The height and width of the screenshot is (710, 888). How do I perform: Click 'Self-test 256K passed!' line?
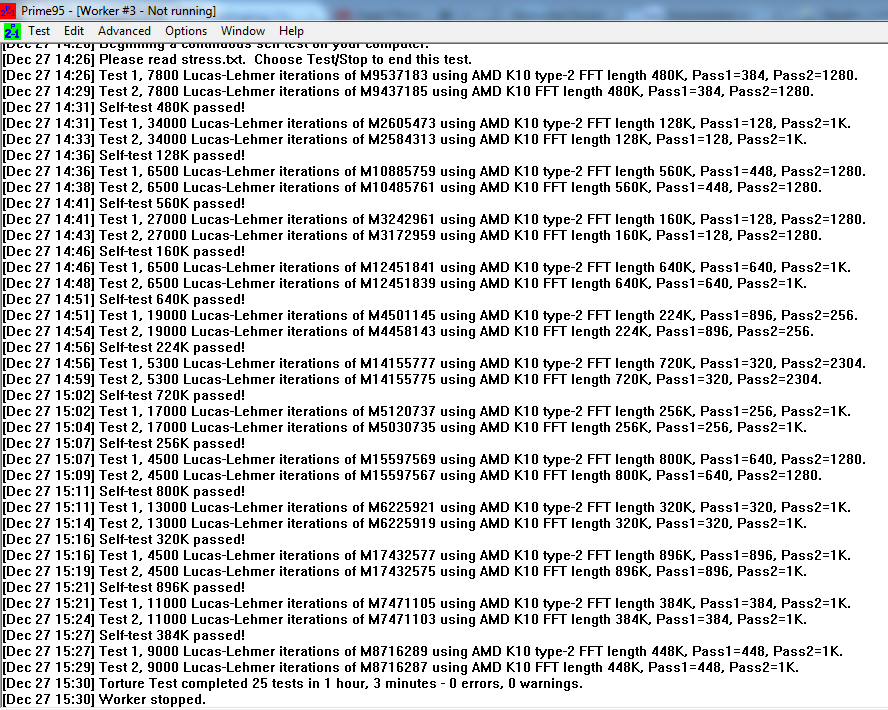(x=124, y=443)
